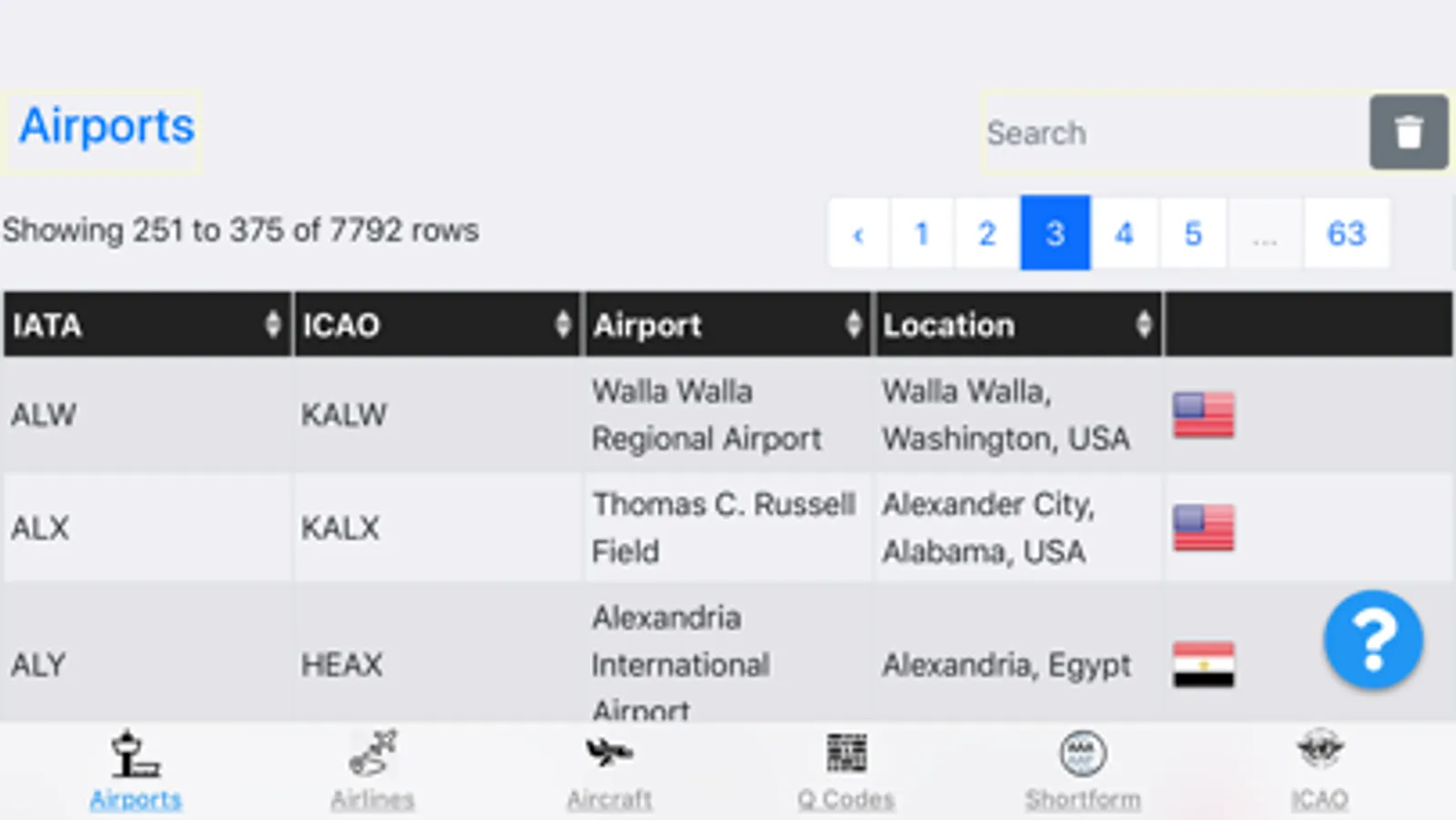This screenshot has width=1456, height=820.
Task: Click the USA flag for Walla Walla
Action: point(1203,415)
